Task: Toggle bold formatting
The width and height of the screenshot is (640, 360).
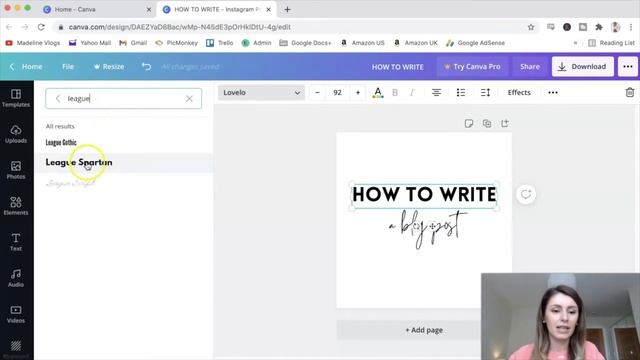Action: (x=395, y=93)
